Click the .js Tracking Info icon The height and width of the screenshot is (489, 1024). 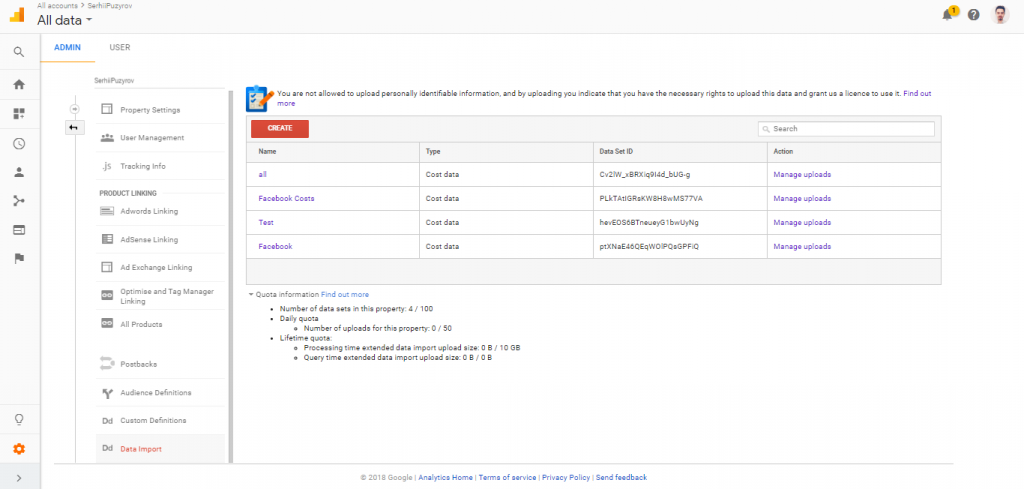click(x=107, y=166)
